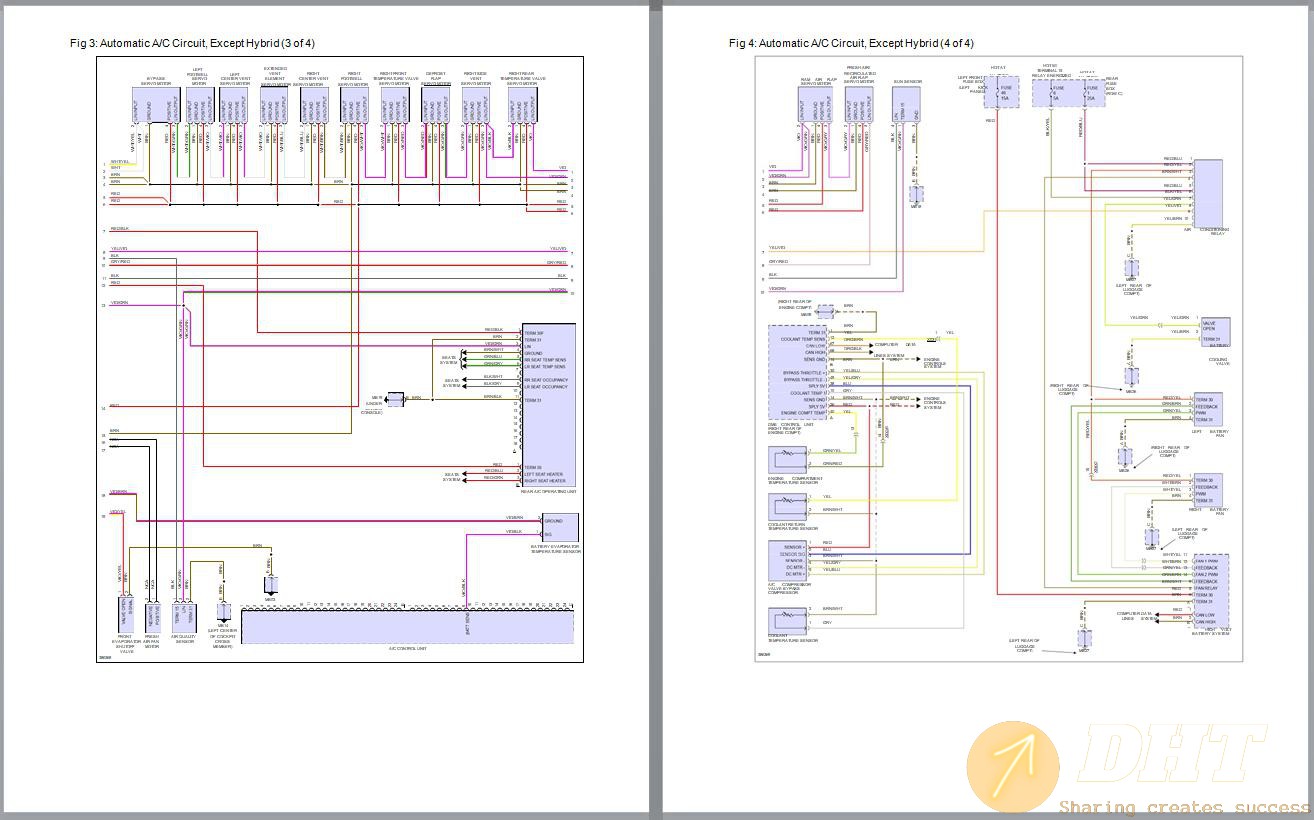Click the RIGHT BATTERY FAN connector box
The height and width of the screenshot is (820, 1314).
1208,489
